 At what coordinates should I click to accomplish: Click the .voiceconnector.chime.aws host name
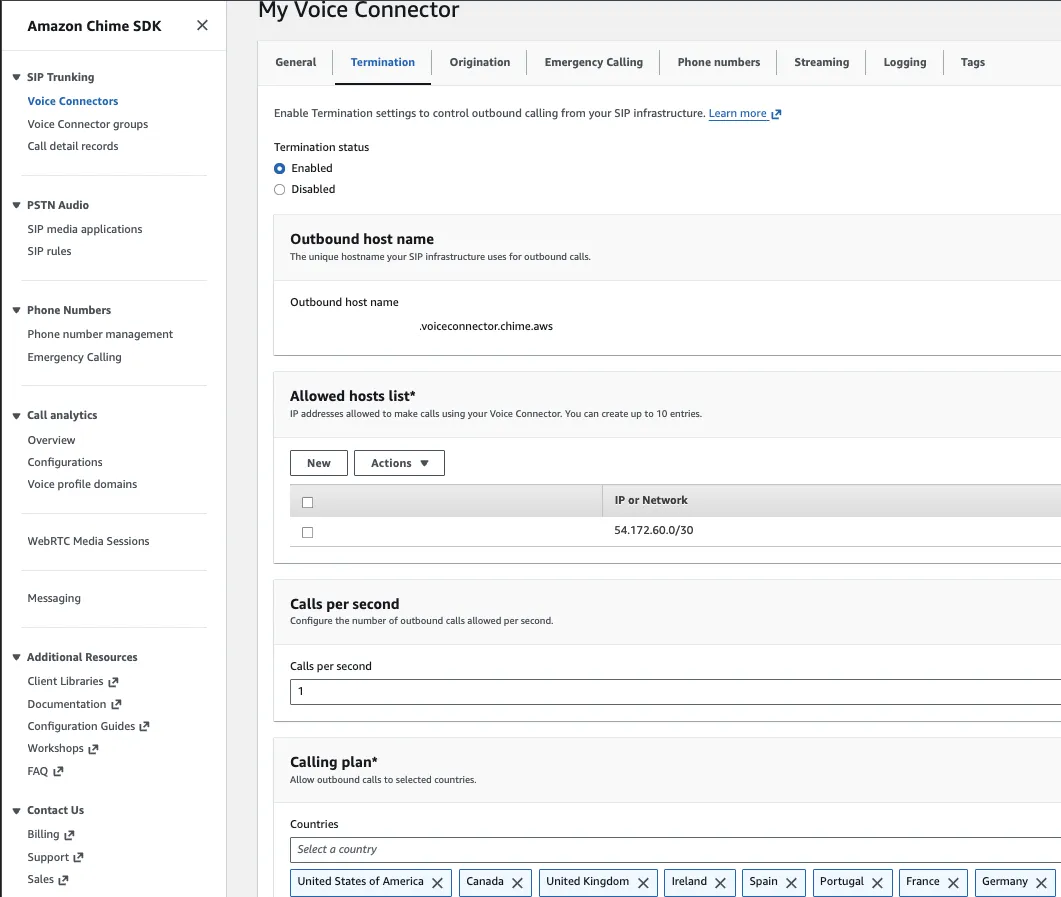[x=486, y=326]
